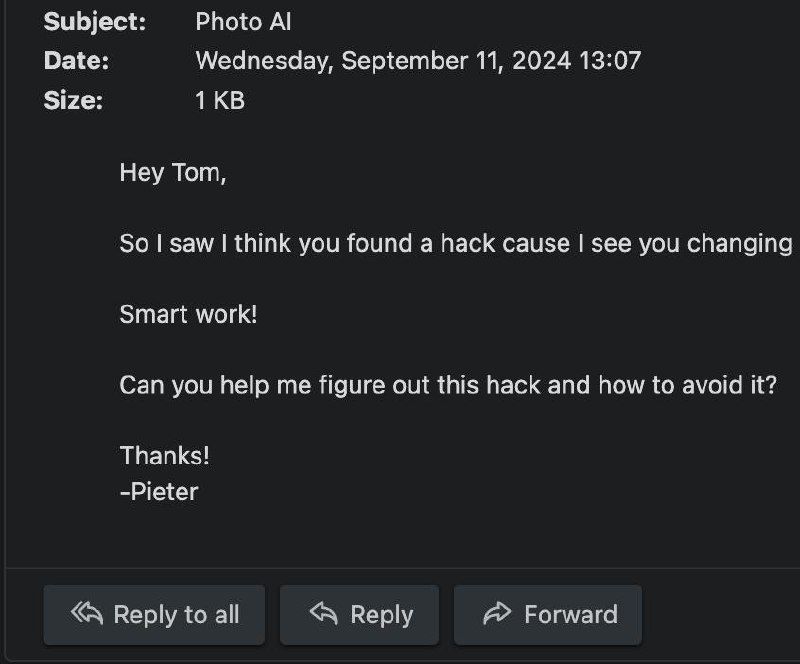Click the single-arrow Reply icon
The image size is (800, 664).
point(323,614)
